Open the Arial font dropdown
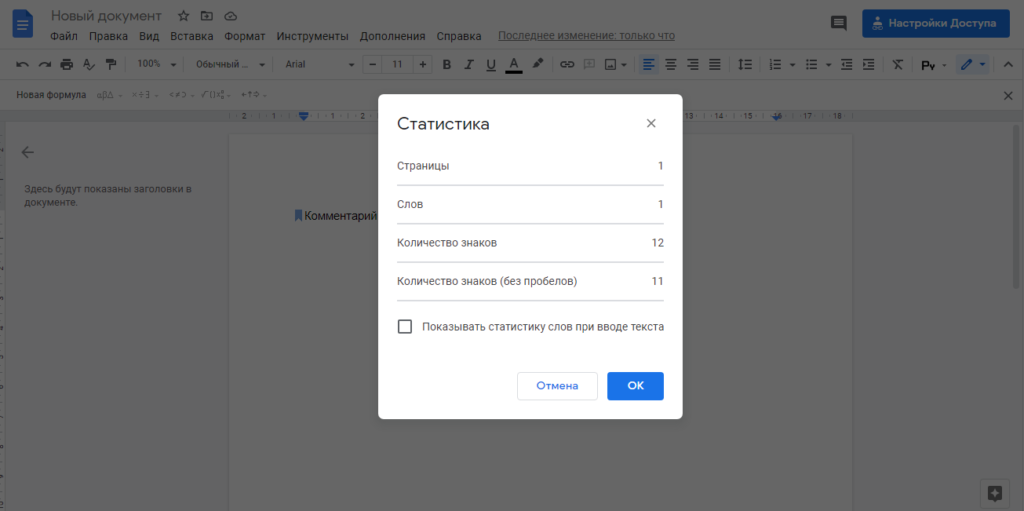The width and height of the screenshot is (1024, 511). point(319,64)
